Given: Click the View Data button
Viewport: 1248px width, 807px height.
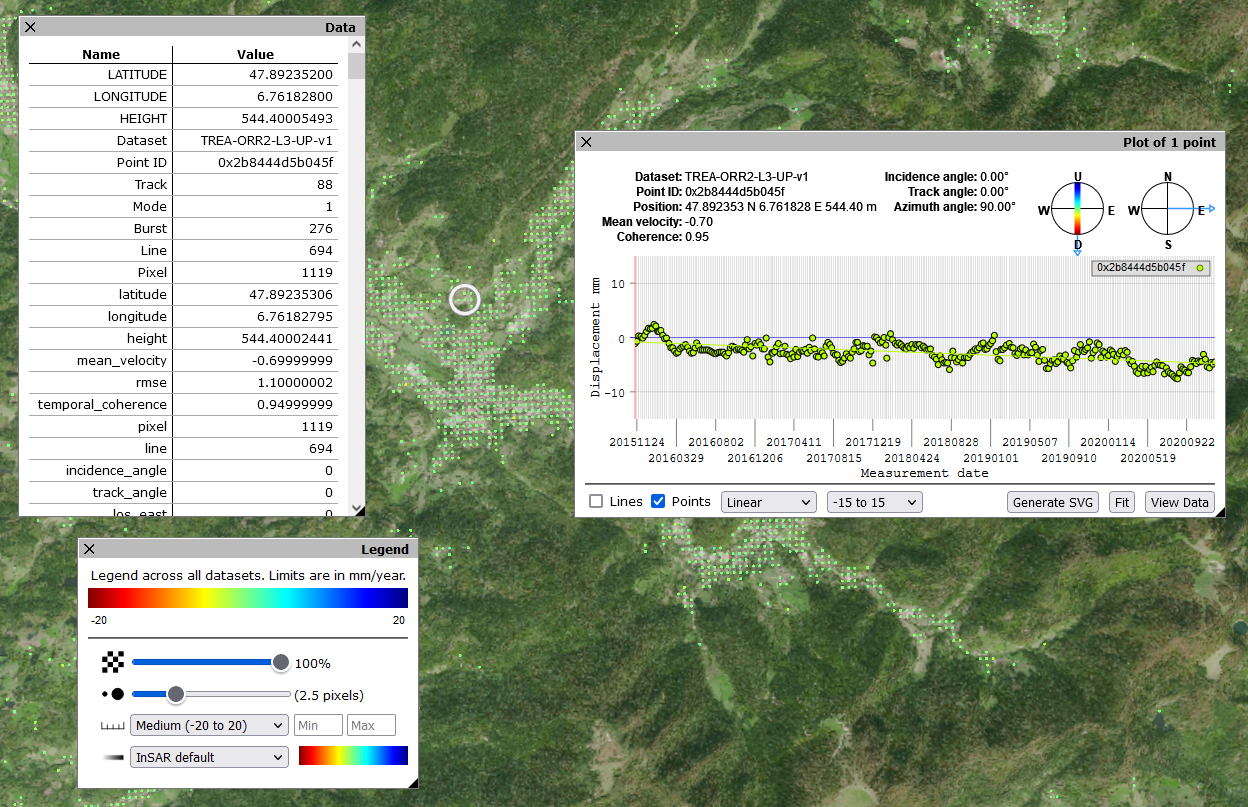Looking at the screenshot, I should click(x=1180, y=502).
